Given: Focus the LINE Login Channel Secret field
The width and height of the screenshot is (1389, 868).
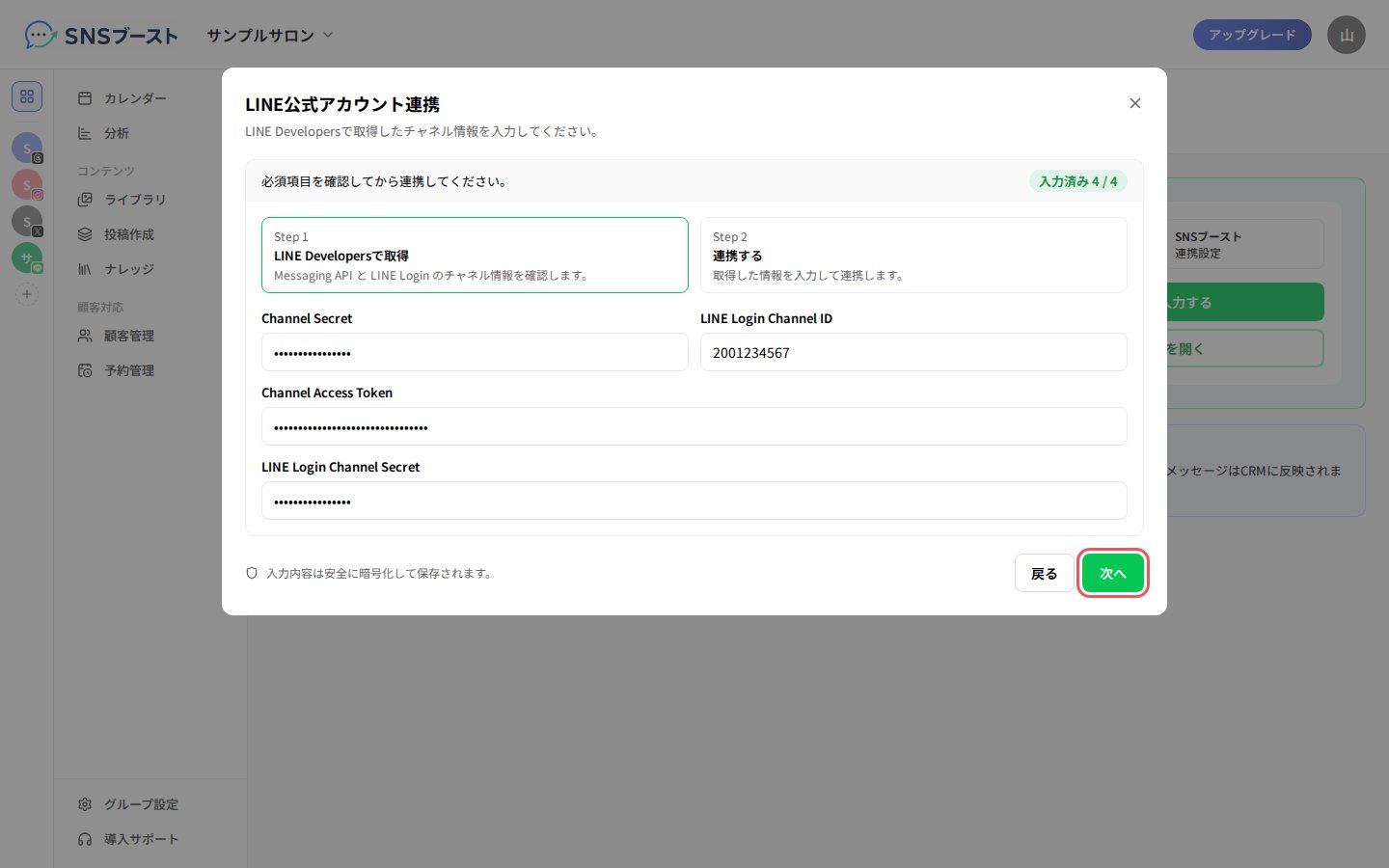Looking at the screenshot, I should coord(694,501).
